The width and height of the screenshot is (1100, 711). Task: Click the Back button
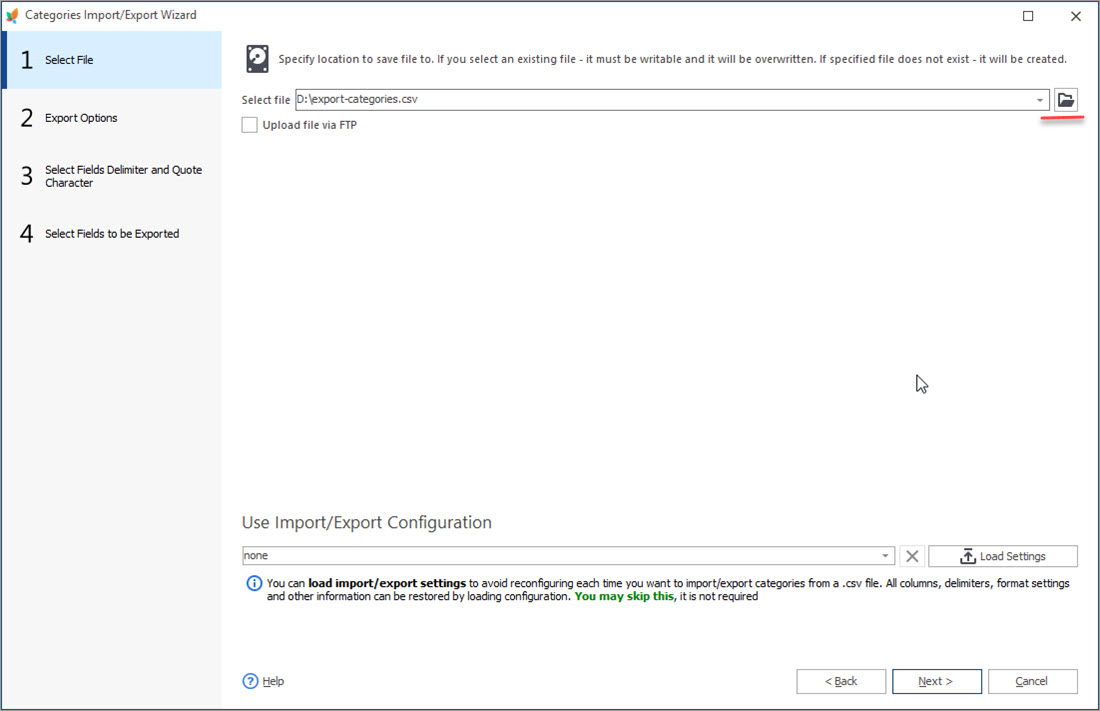840,681
